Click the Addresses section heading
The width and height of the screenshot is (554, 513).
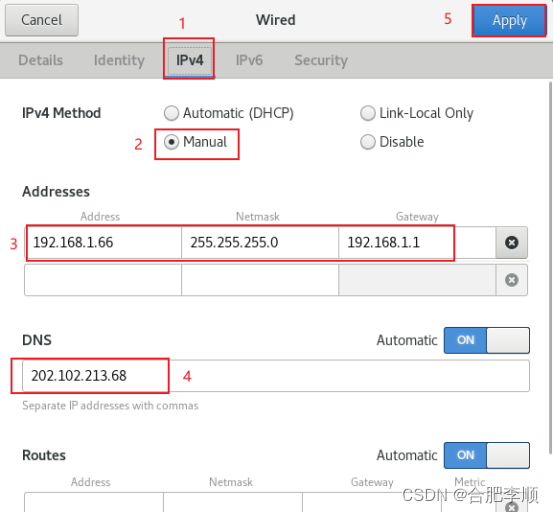click(x=56, y=191)
